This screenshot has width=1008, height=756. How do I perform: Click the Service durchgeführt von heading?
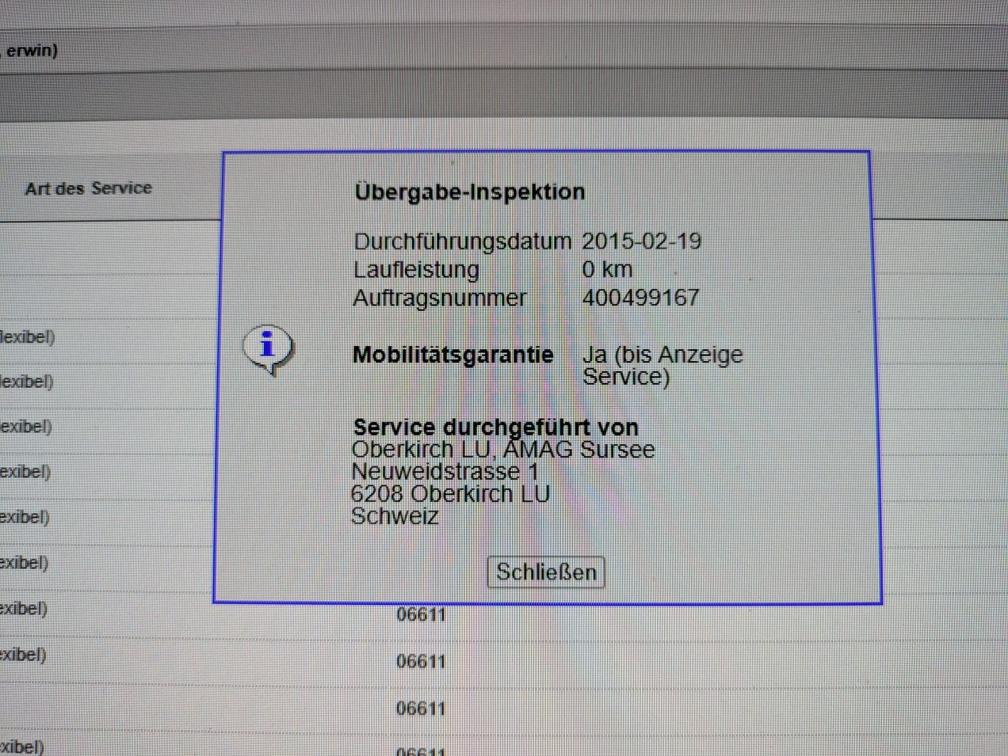click(x=495, y=428)
